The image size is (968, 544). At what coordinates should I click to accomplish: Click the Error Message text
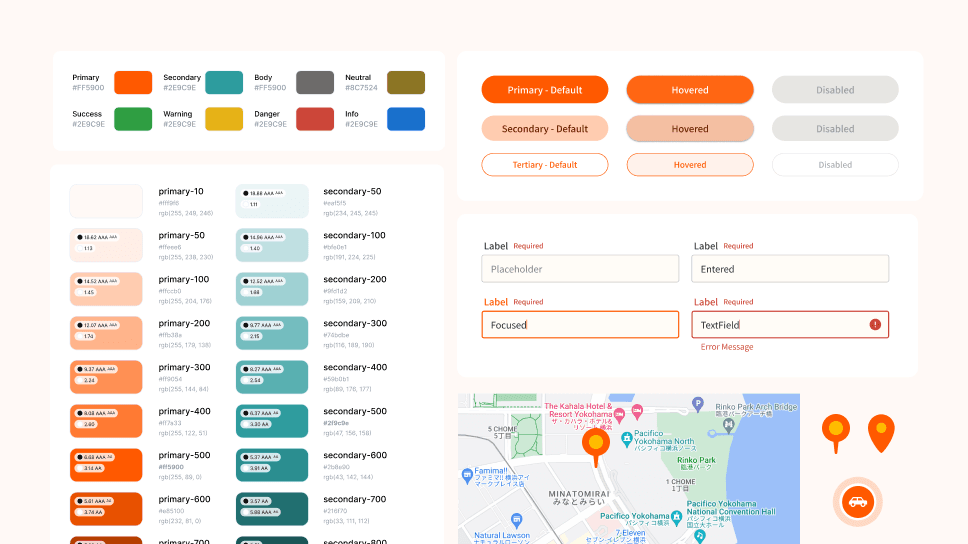pos(727,347)
